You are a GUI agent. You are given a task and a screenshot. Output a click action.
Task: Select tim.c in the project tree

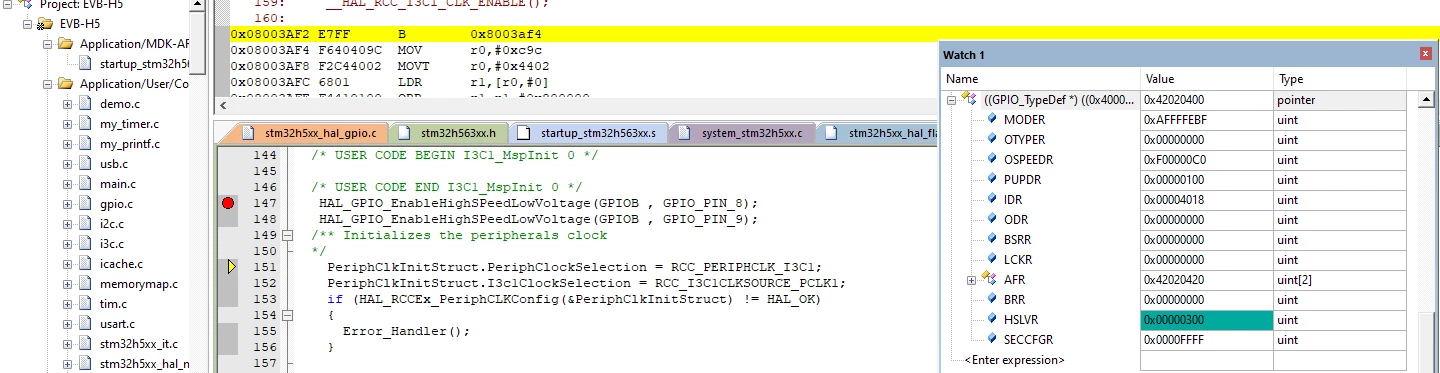112,304
